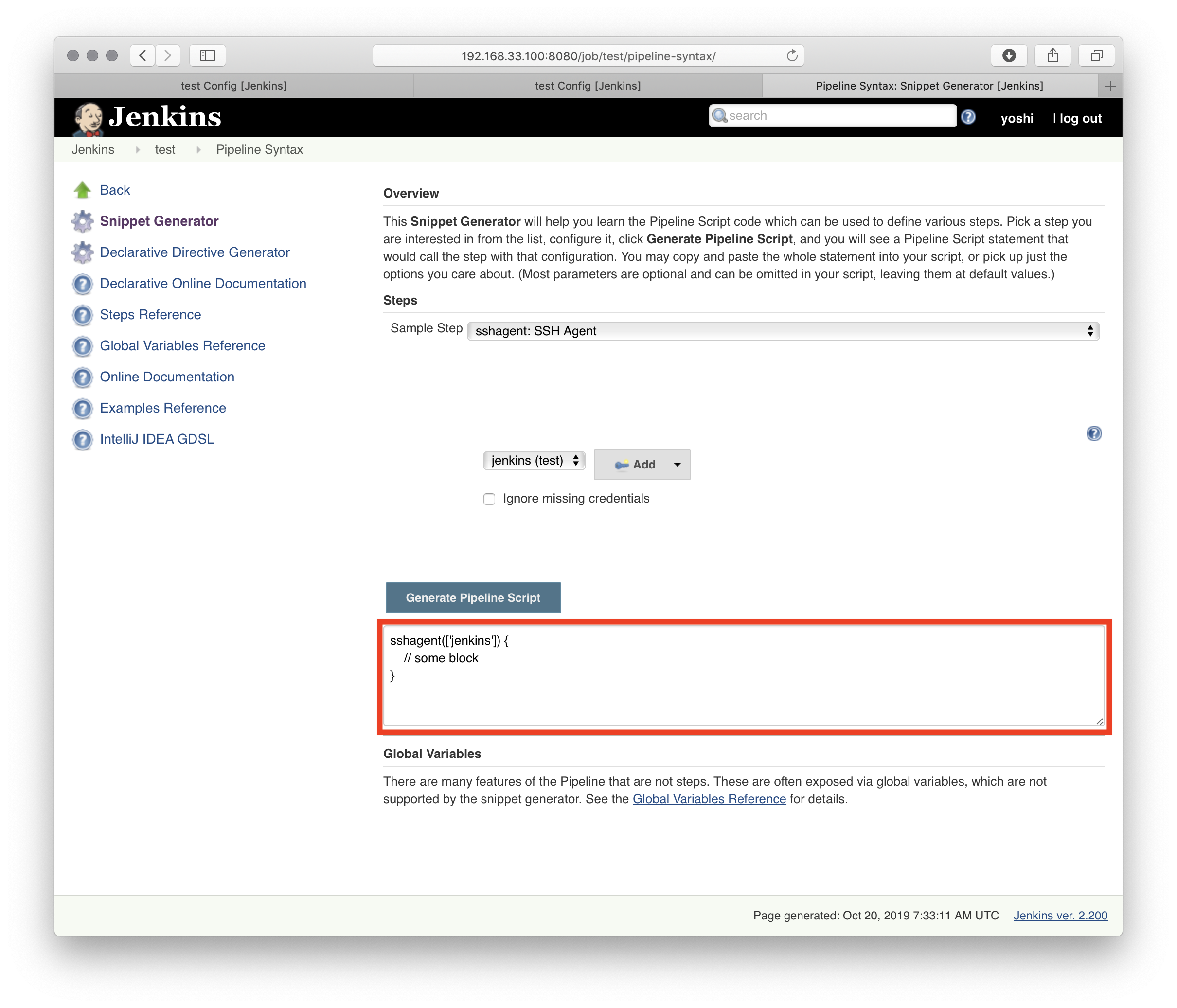Click the Jenkins butler logo icon
Screen dimensions: 1177x1008
(88, 119)
